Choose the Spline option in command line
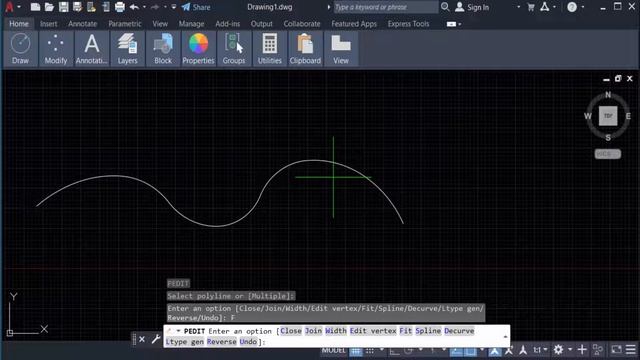This screenshot has width=640, height=360. pyautogui.click(x=428, y=331)
